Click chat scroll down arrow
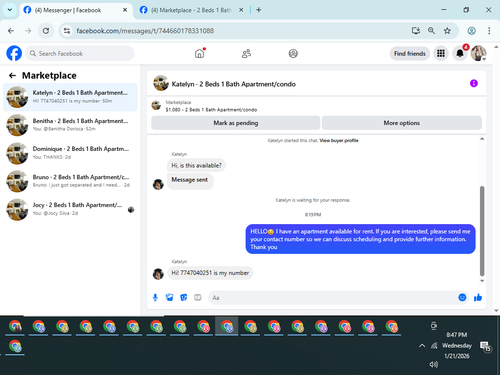 pyautogui.click(x=482, y=281)
